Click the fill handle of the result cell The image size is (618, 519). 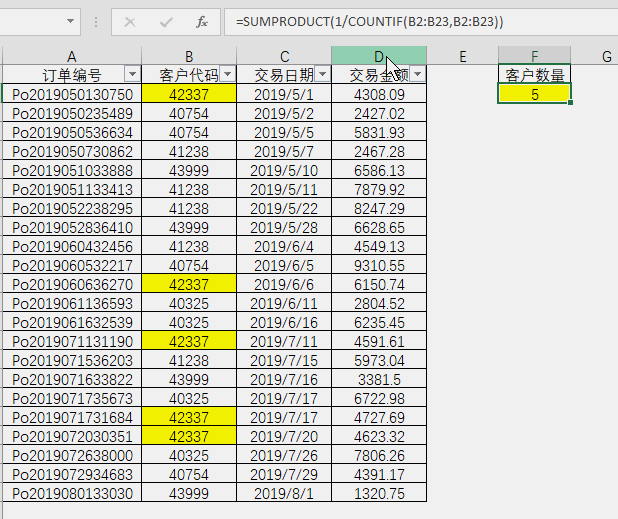(x=570, y=102)
